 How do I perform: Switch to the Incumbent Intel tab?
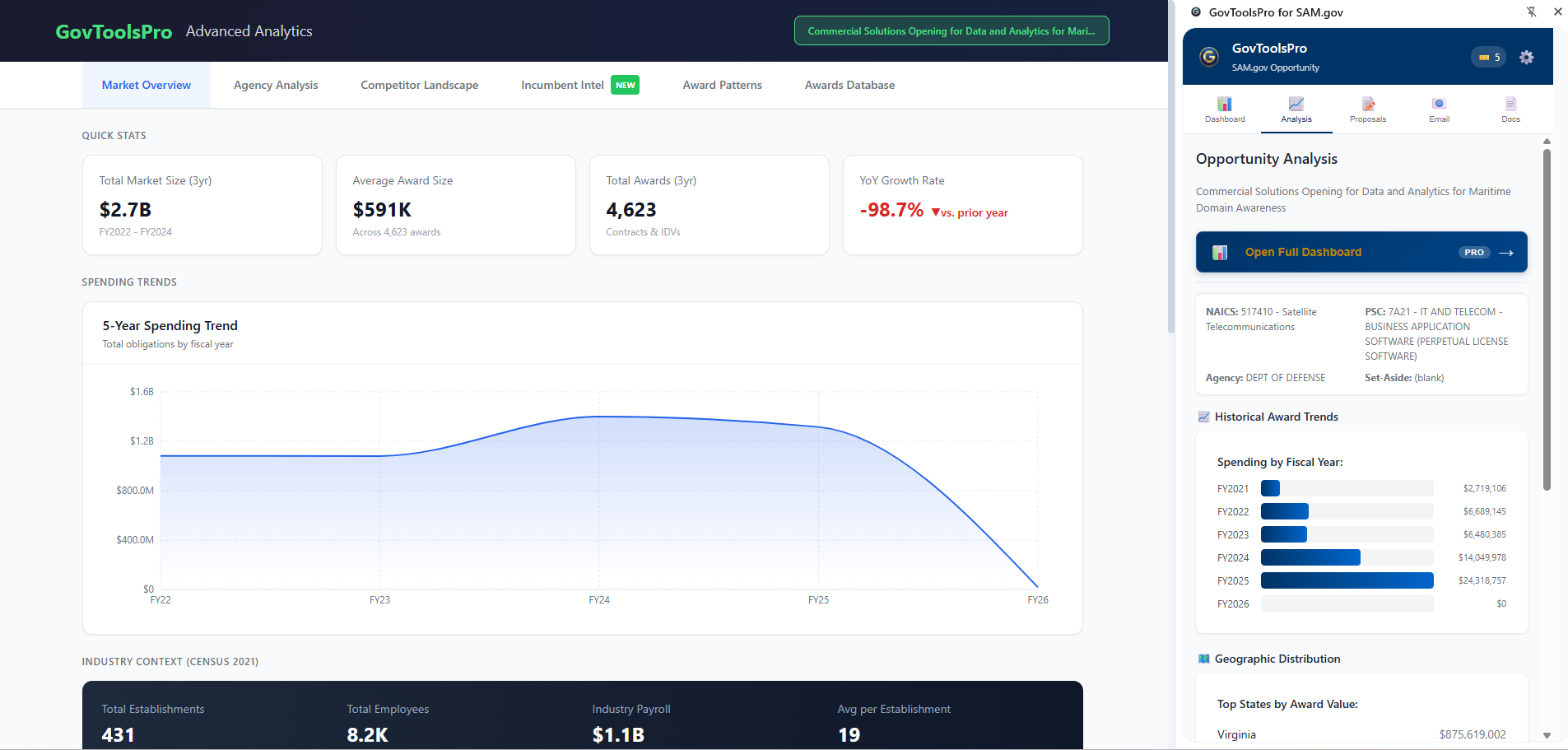pos(561,85)
